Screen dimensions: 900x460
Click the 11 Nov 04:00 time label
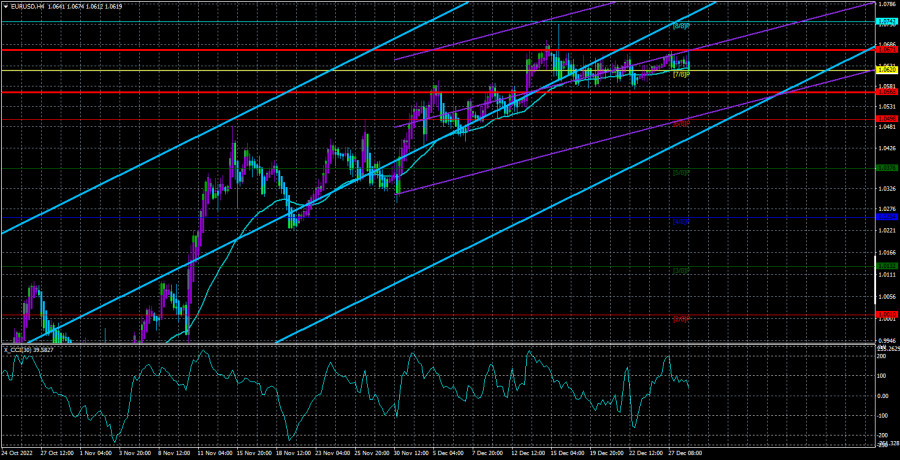(213, 452)
